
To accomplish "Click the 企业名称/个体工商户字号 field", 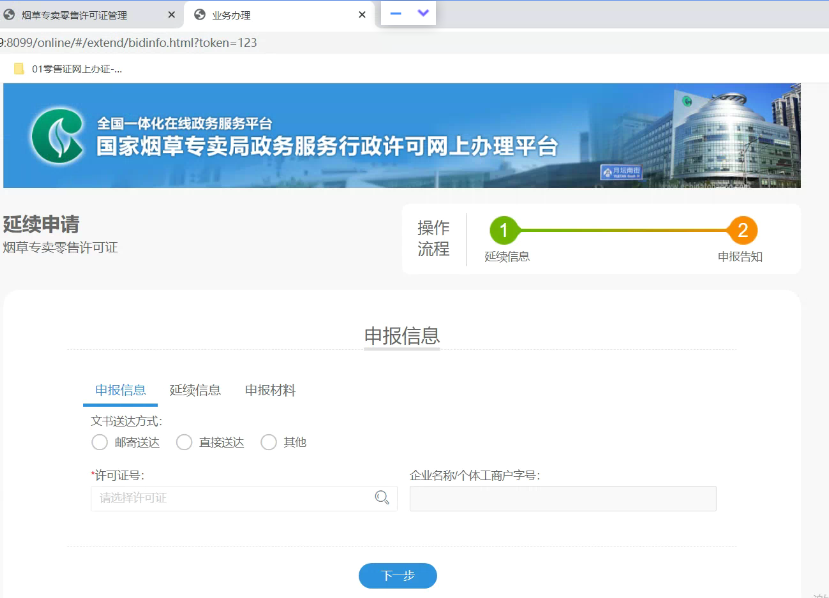I will coord(563,499).
